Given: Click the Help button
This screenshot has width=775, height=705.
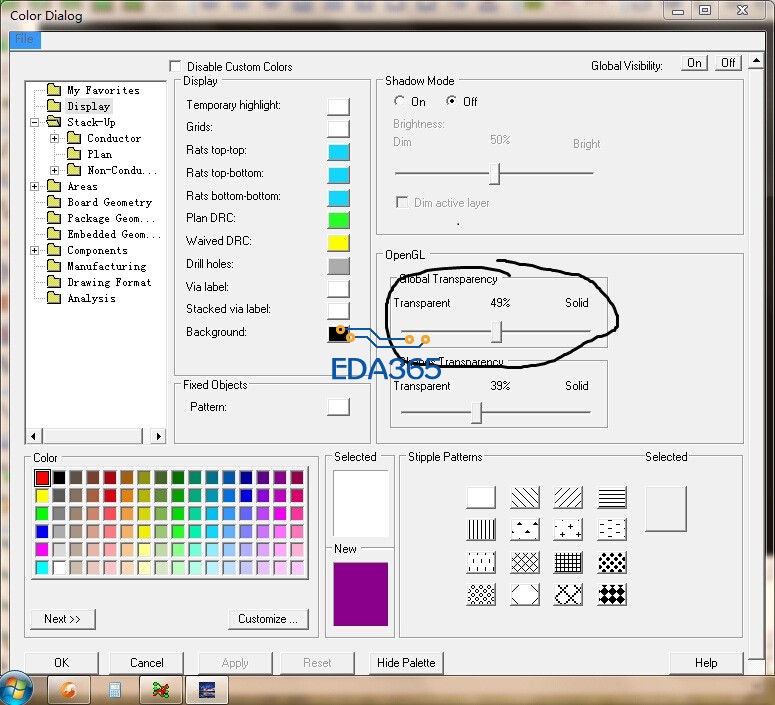Looking at the screenshot, I should point(706,663).
